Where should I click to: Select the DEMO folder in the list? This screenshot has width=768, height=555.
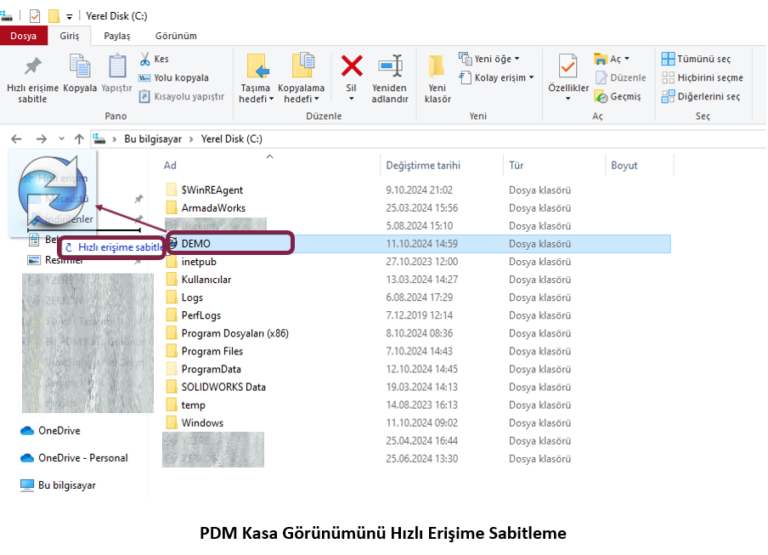point(196,243)
